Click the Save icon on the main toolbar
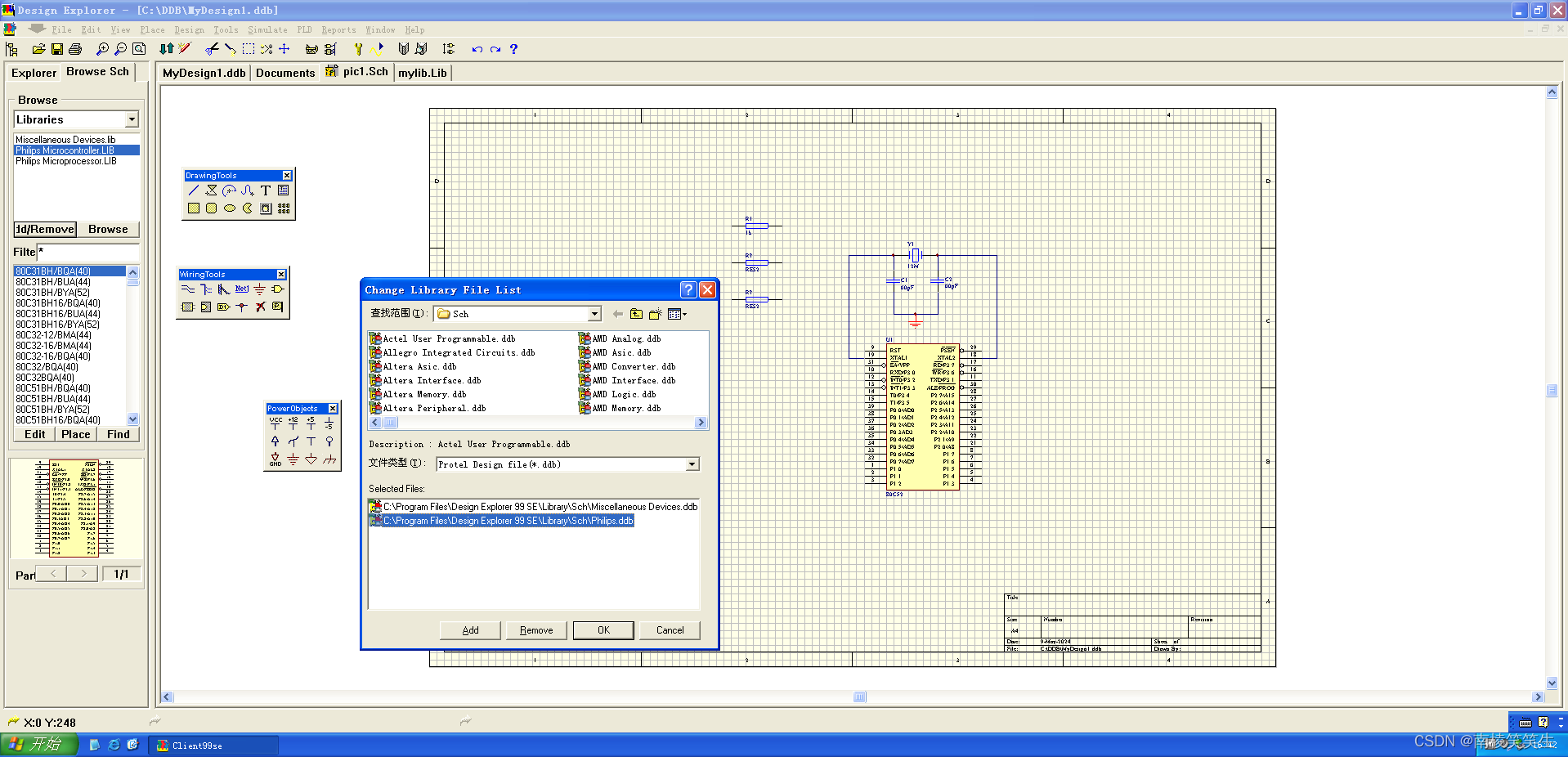Image resolution: width=1568 pixels, height=757 pixels. (57, 49)
